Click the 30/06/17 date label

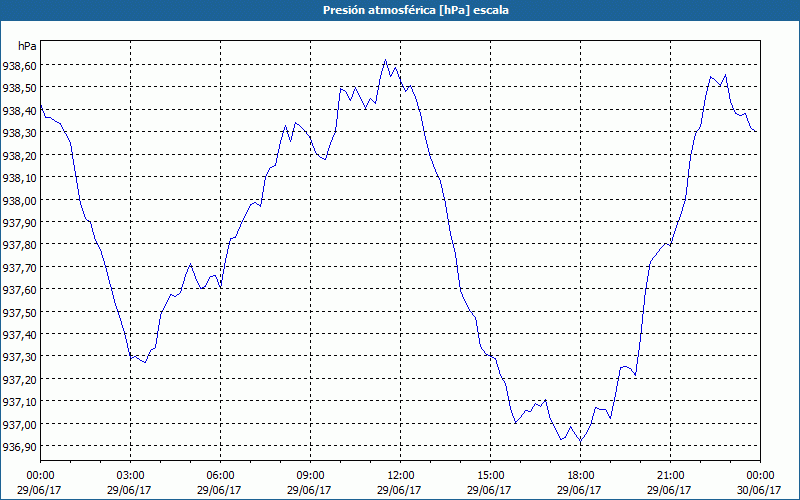(x=760, y=490)
